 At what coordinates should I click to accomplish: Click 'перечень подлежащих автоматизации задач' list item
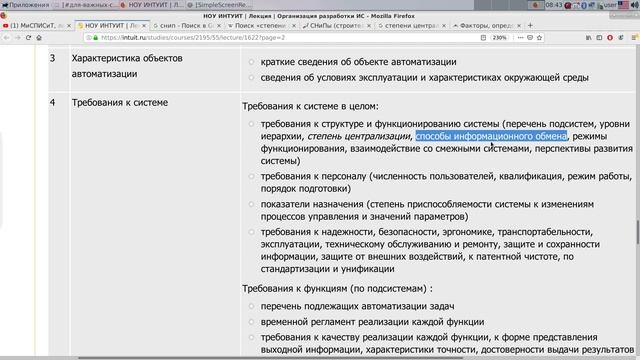pos(357,306)
